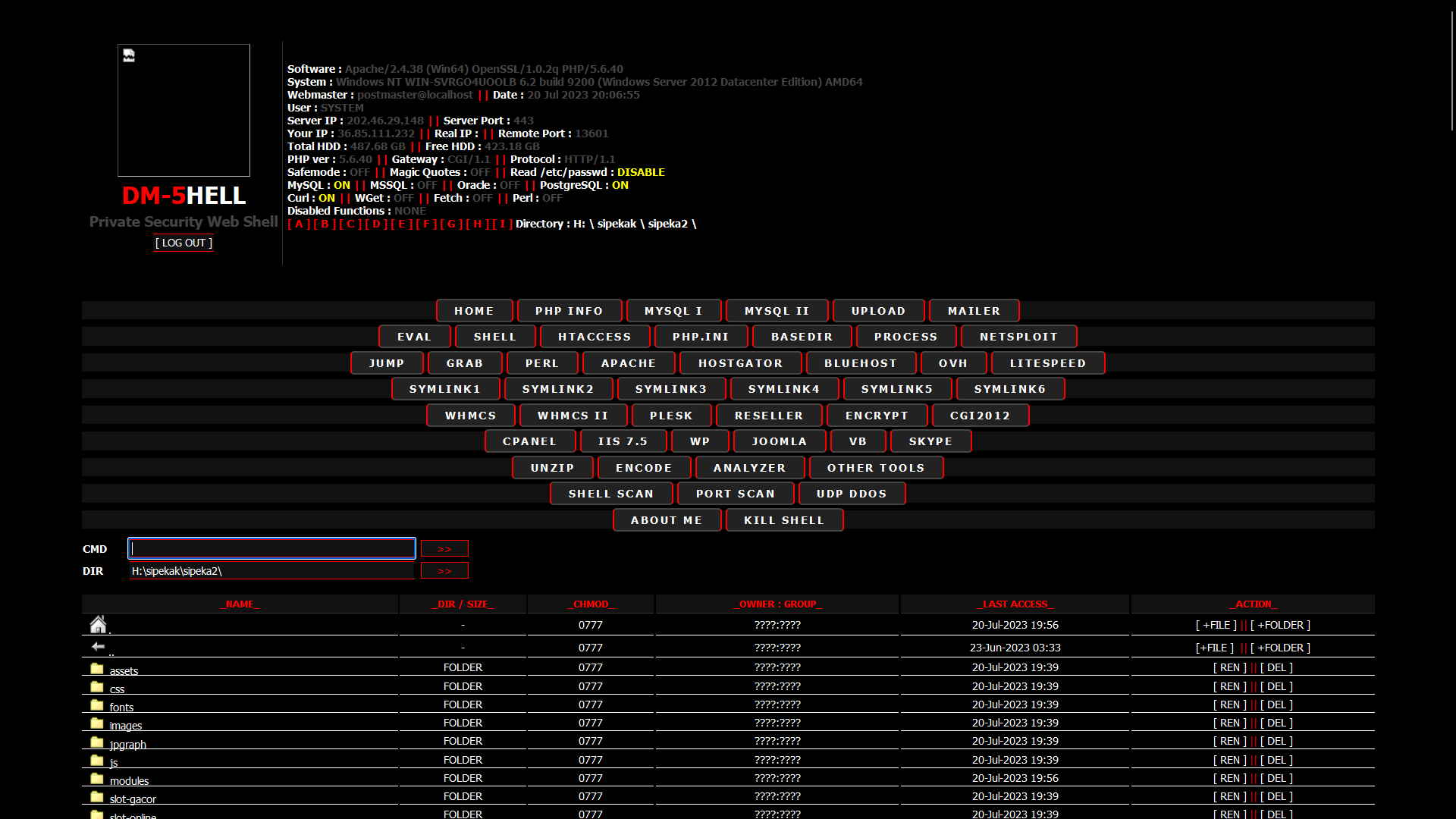This screenshot has width=1456, height=819.
Task: Click the fonts folder icon
Action: click(x=97, y=704)
